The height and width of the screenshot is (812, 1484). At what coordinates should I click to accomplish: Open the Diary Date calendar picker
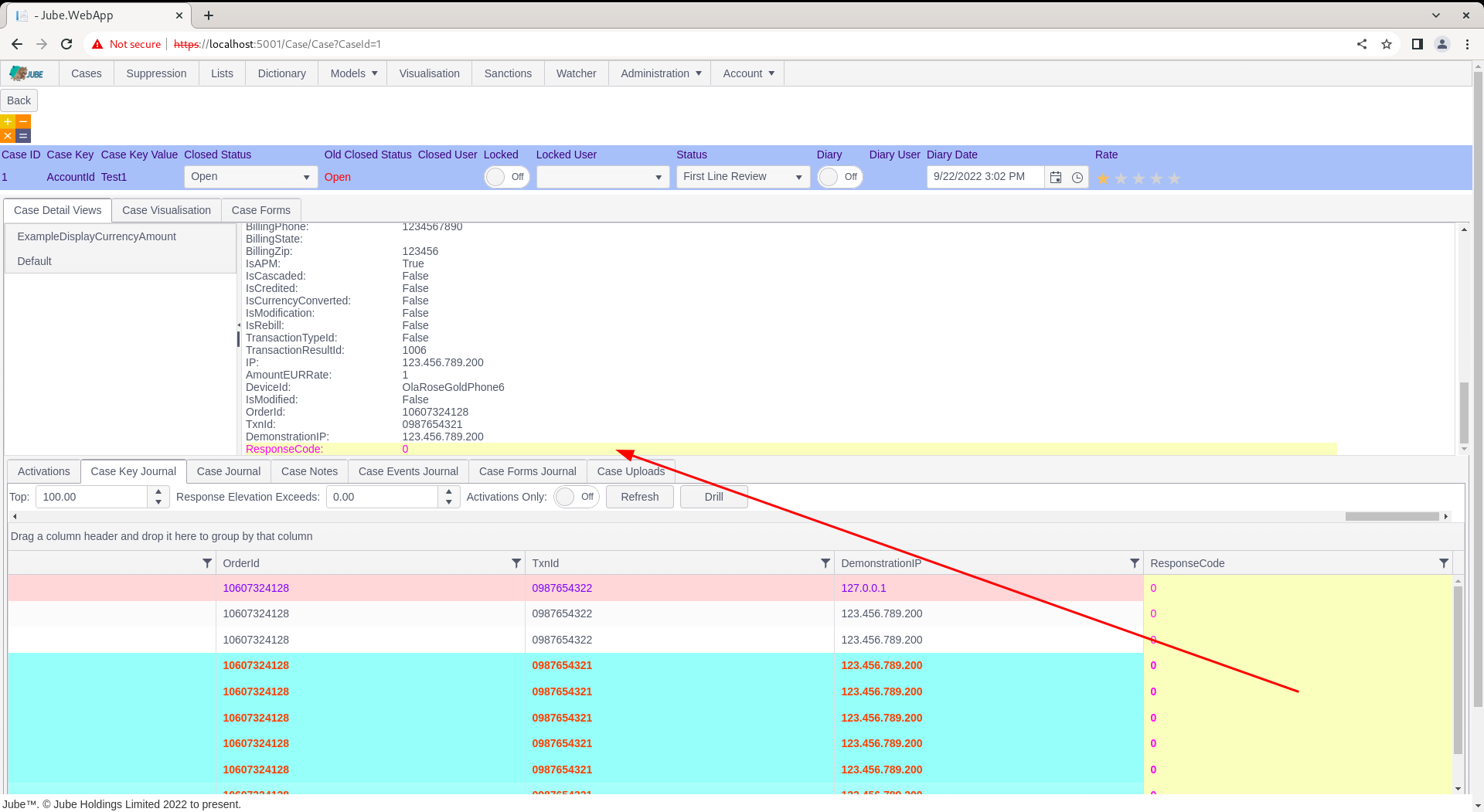pyautogui.click(x=1056, y=177)
